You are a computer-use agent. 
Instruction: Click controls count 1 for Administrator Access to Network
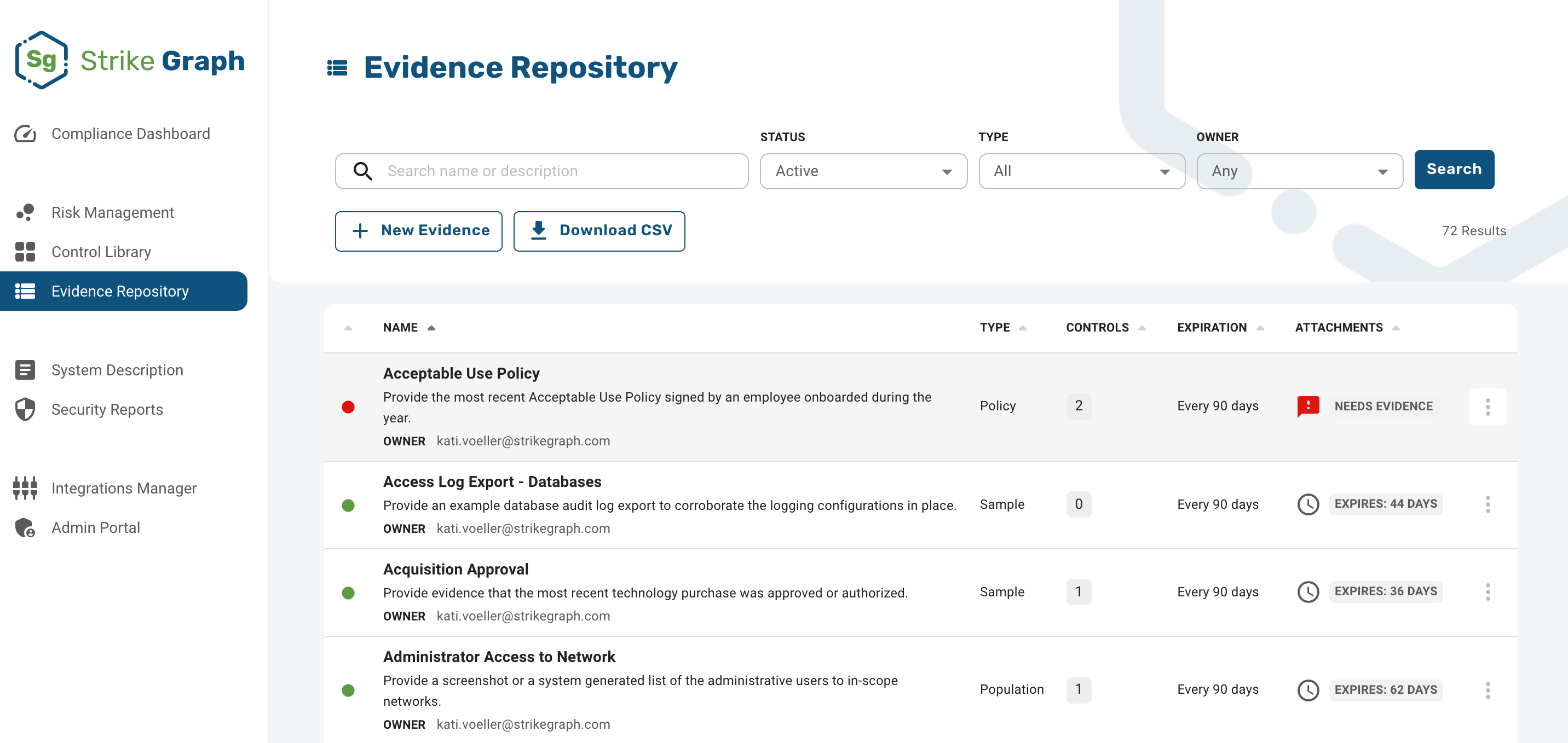click(x=1079, y=690)
